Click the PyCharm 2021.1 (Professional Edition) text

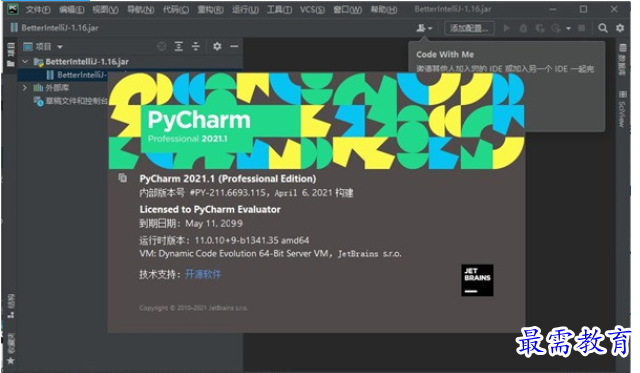[228, 179]
